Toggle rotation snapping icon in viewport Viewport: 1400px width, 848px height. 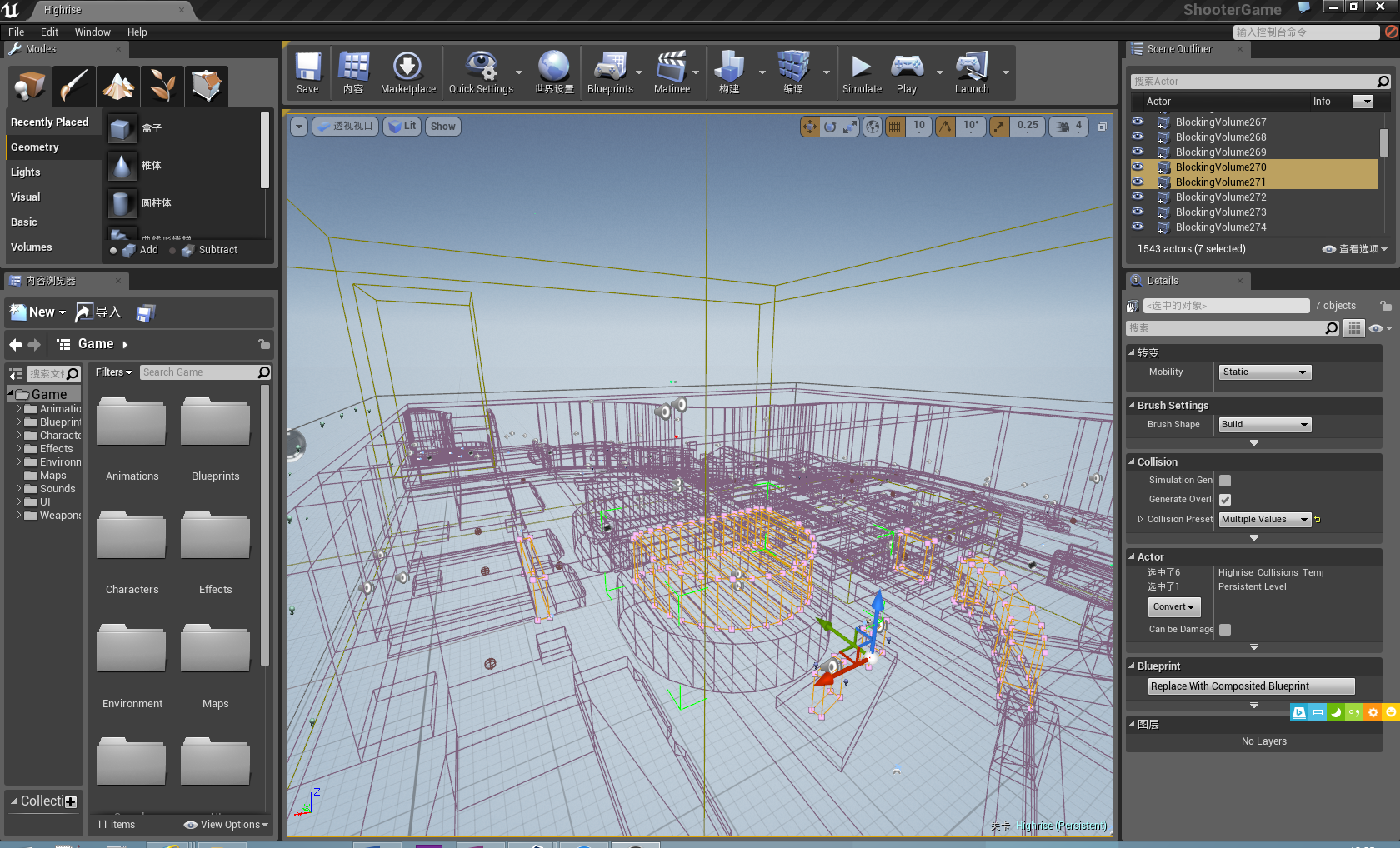pyautogui.click(x=945, y=127)
